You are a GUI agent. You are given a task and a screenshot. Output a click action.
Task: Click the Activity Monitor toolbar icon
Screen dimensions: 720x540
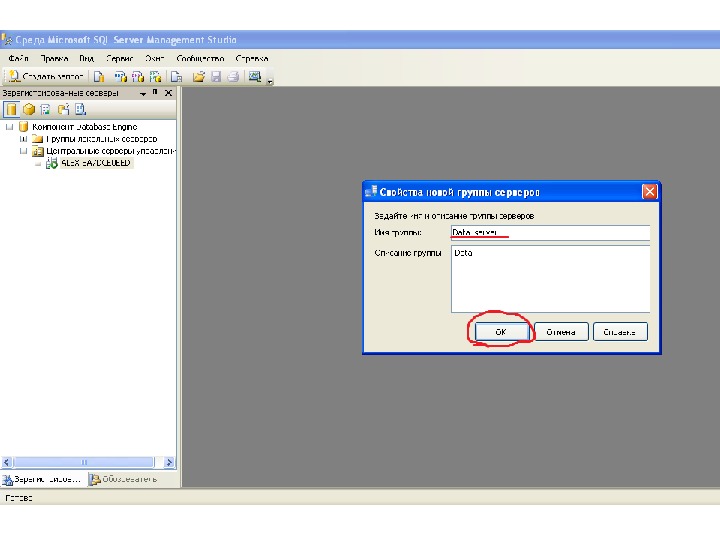coord(255,76)
